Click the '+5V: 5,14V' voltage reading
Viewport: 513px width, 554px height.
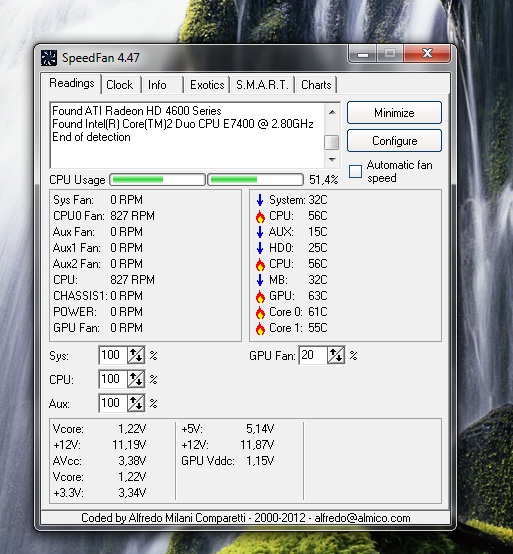pos(228,429)
